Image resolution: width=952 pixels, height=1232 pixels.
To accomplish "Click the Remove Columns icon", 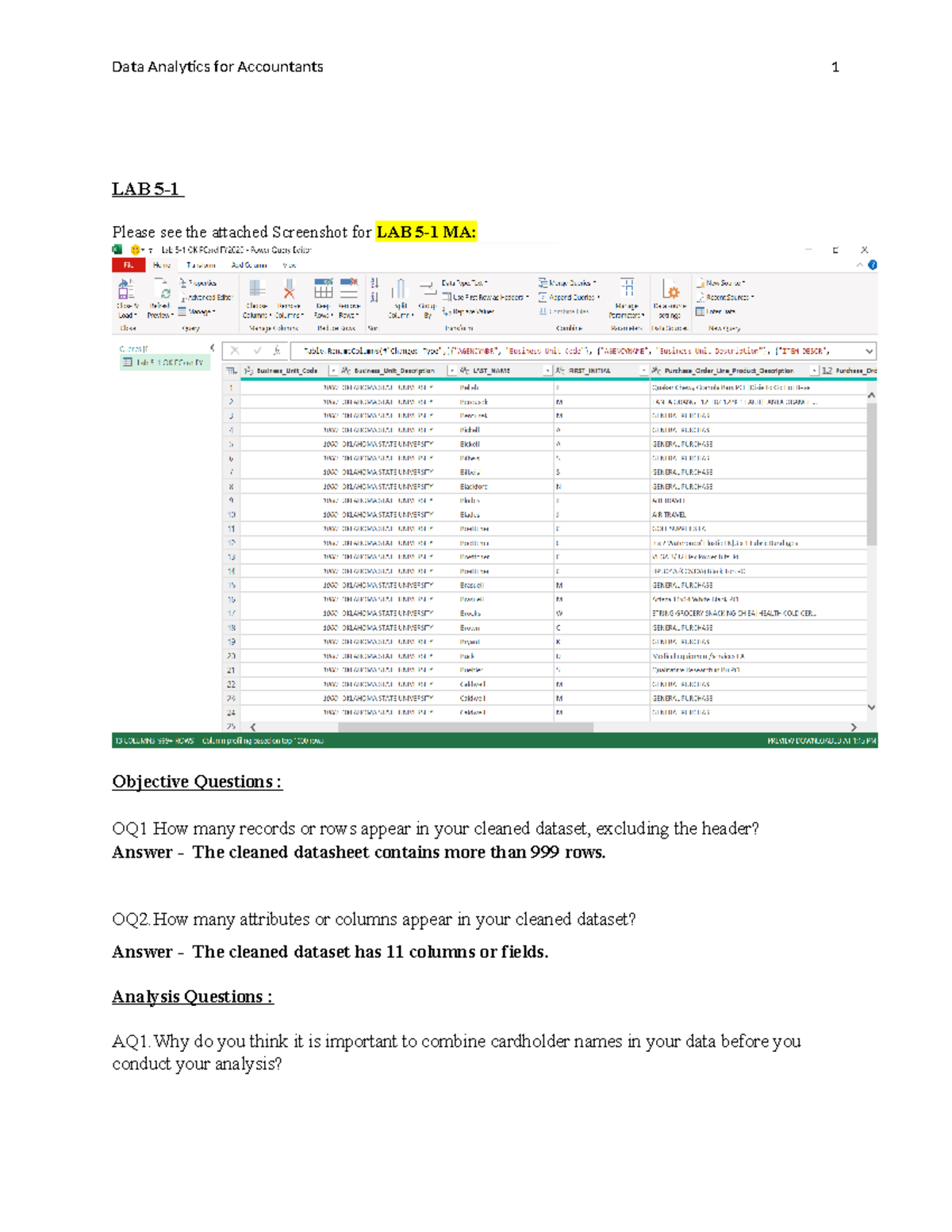I will [x=289, y=297].
